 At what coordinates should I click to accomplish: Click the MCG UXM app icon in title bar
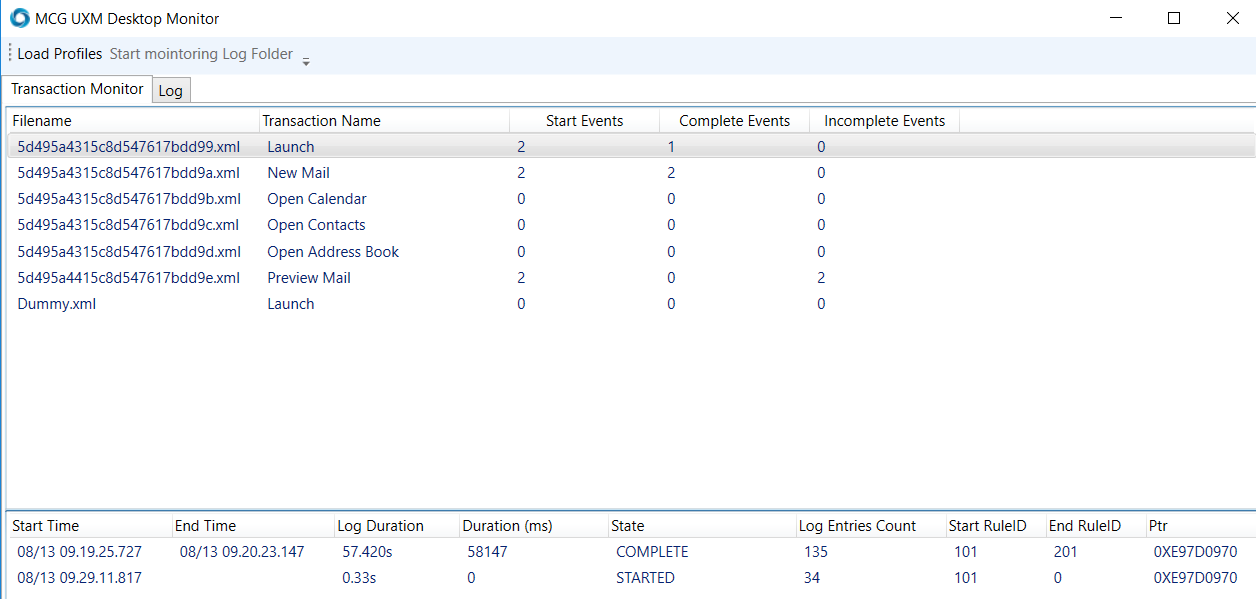pyautogui.click(x=19, y=18)
